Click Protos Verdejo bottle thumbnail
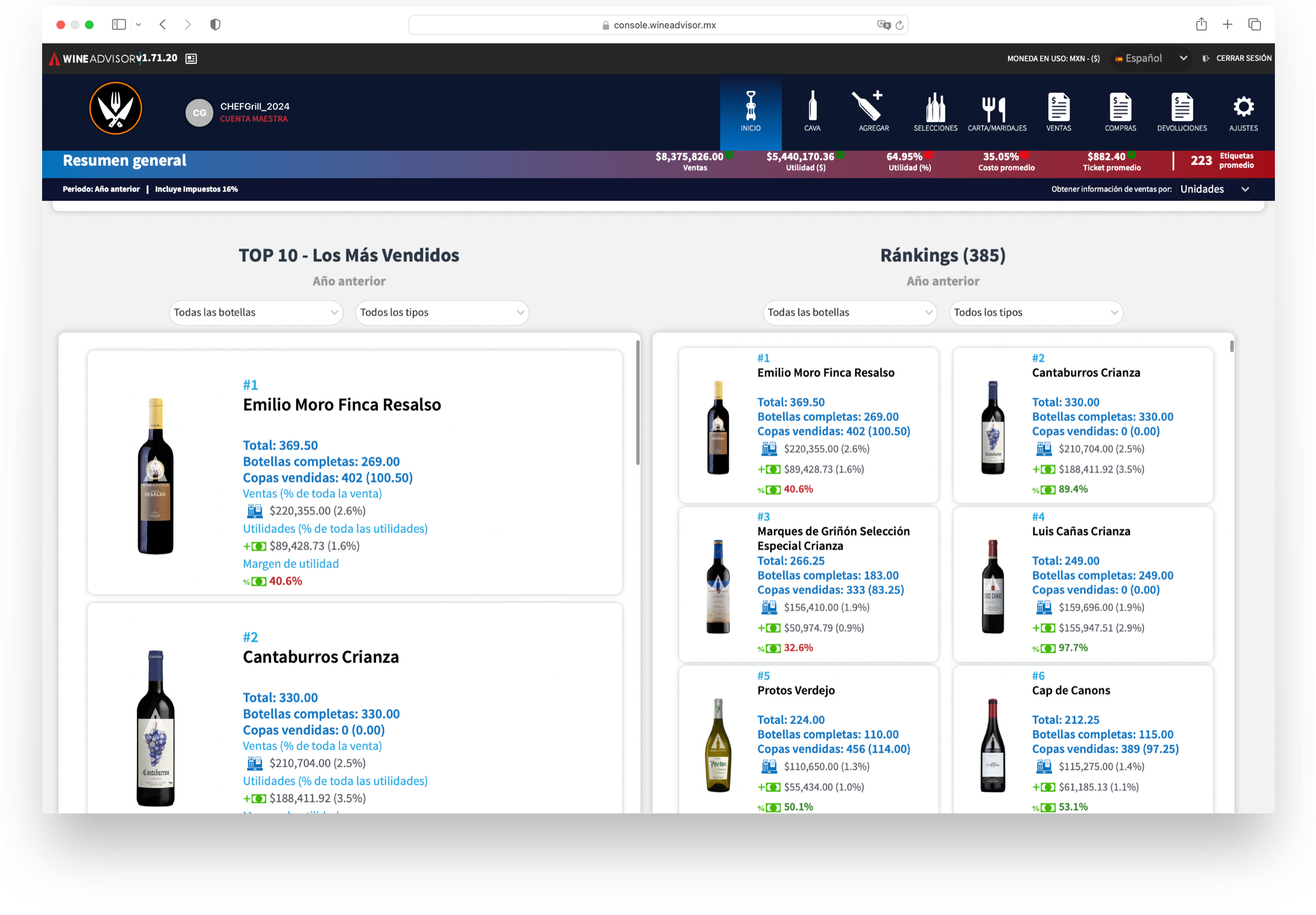 [x=718, y=745]
